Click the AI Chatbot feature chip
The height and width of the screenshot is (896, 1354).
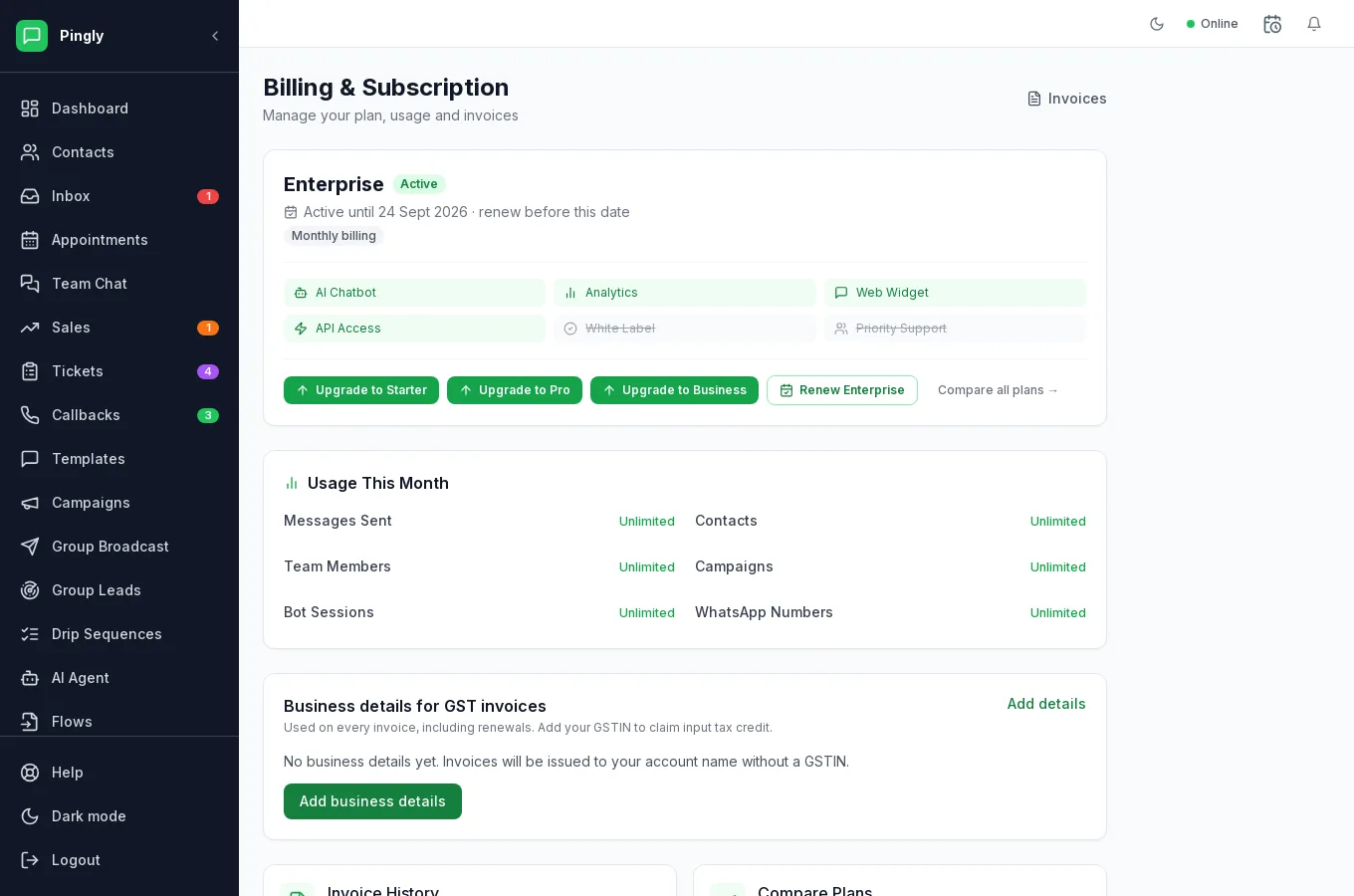414,293
